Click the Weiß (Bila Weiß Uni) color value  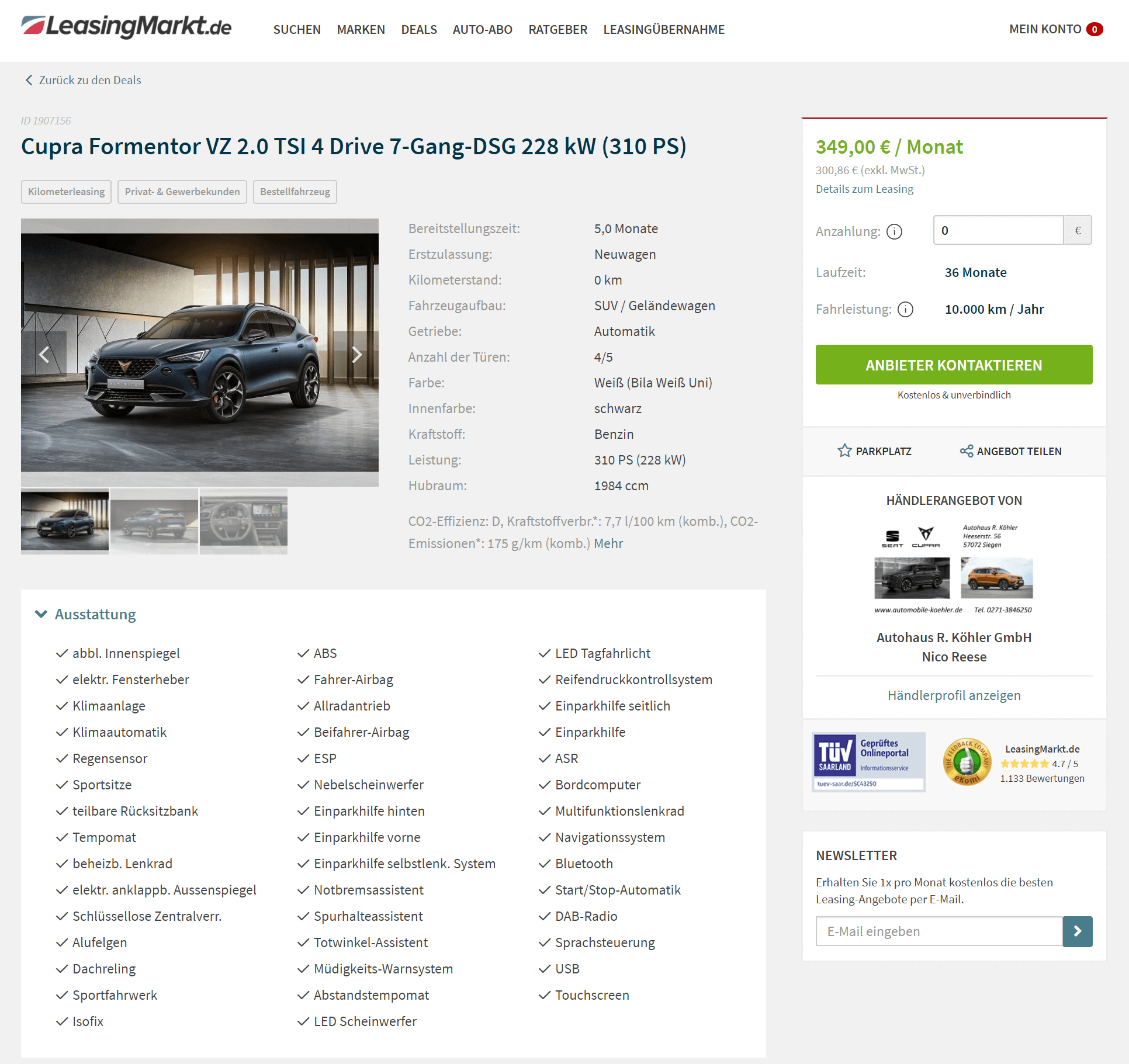pos(653,383)
